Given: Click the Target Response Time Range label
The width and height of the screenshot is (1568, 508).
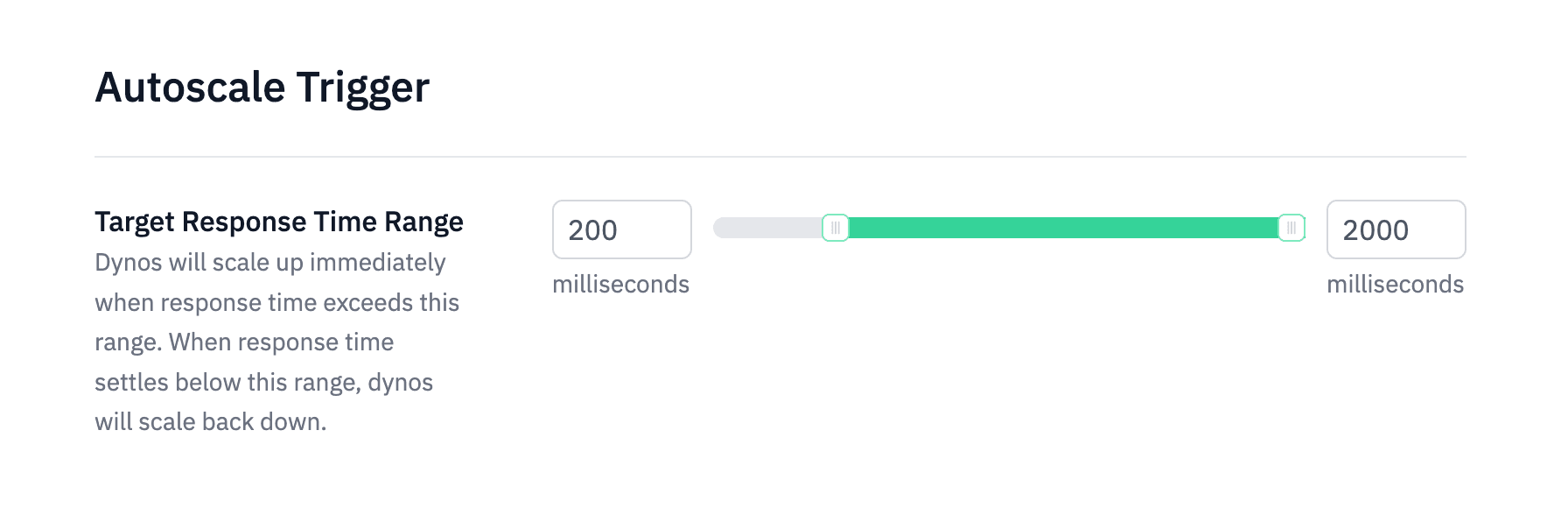Looking at the screenshot, I should click(280, 222).
